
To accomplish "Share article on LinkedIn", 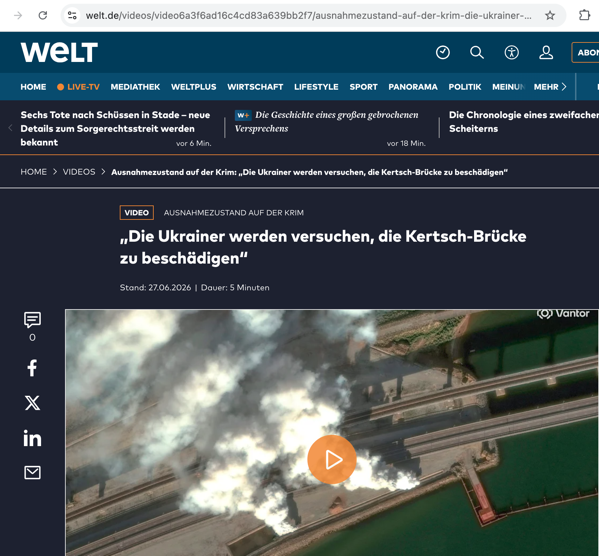I will coord(32,438).
